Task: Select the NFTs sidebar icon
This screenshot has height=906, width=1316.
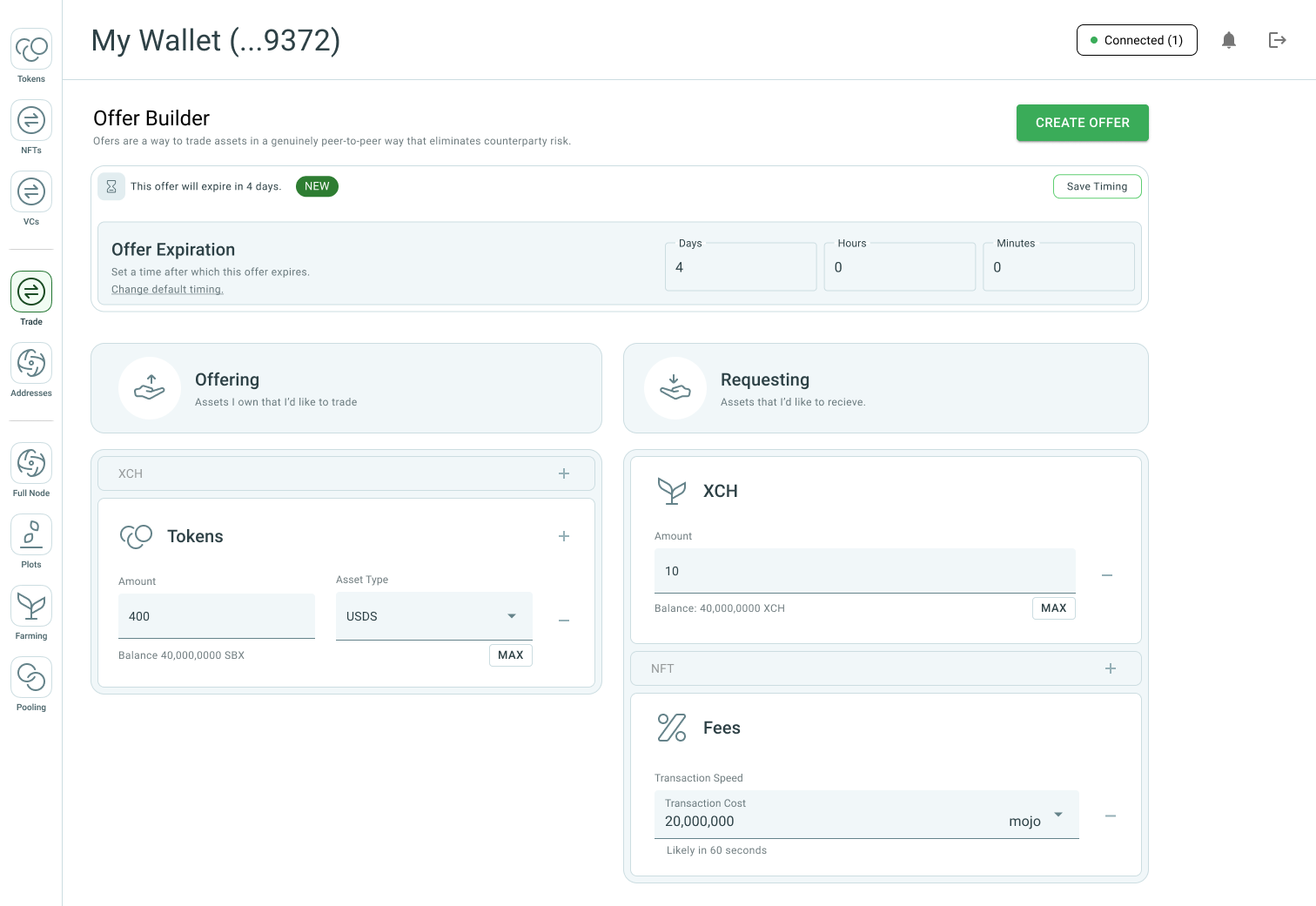Action: [30, 120]
